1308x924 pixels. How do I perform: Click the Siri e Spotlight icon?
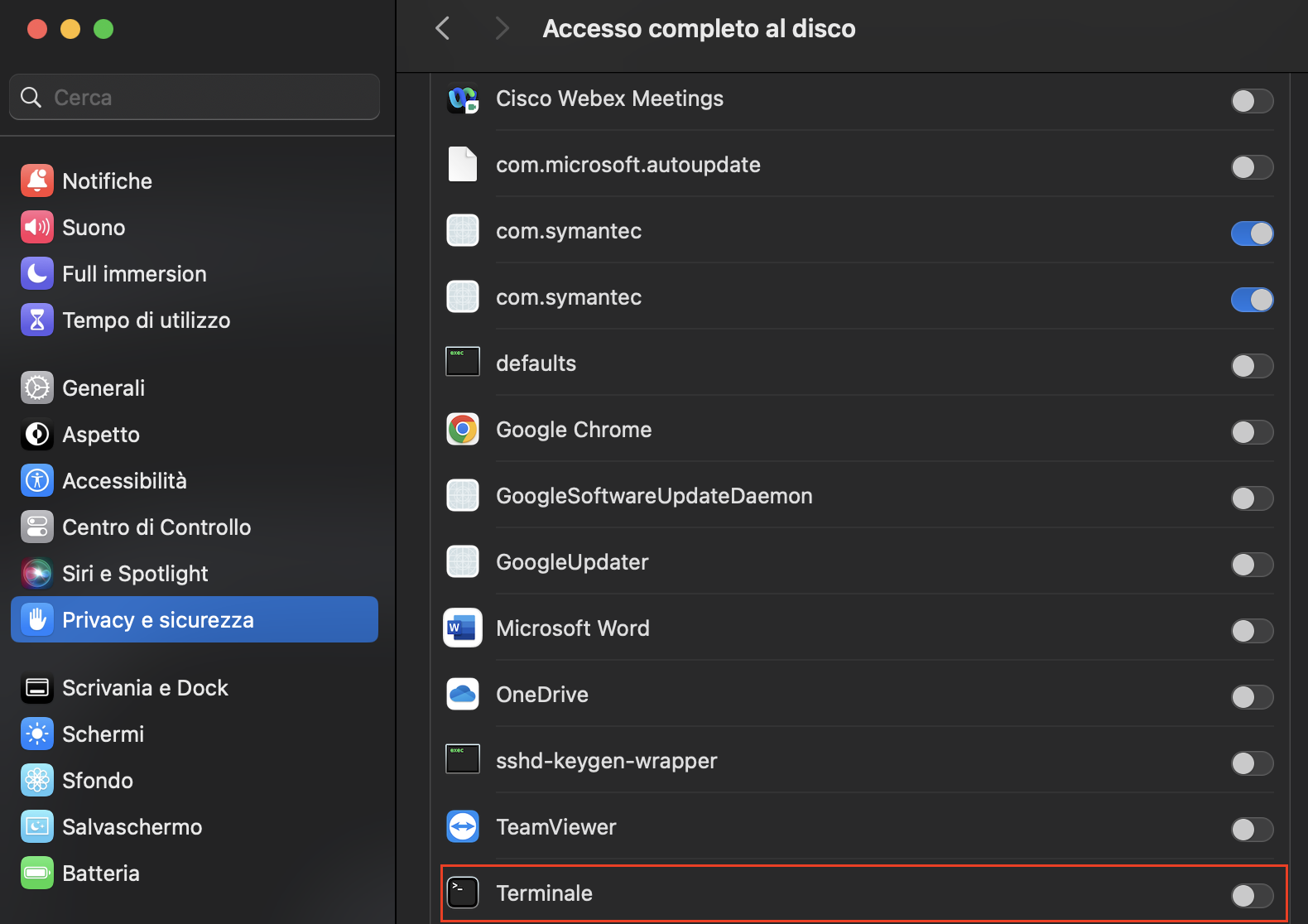(x=37, y=573)
